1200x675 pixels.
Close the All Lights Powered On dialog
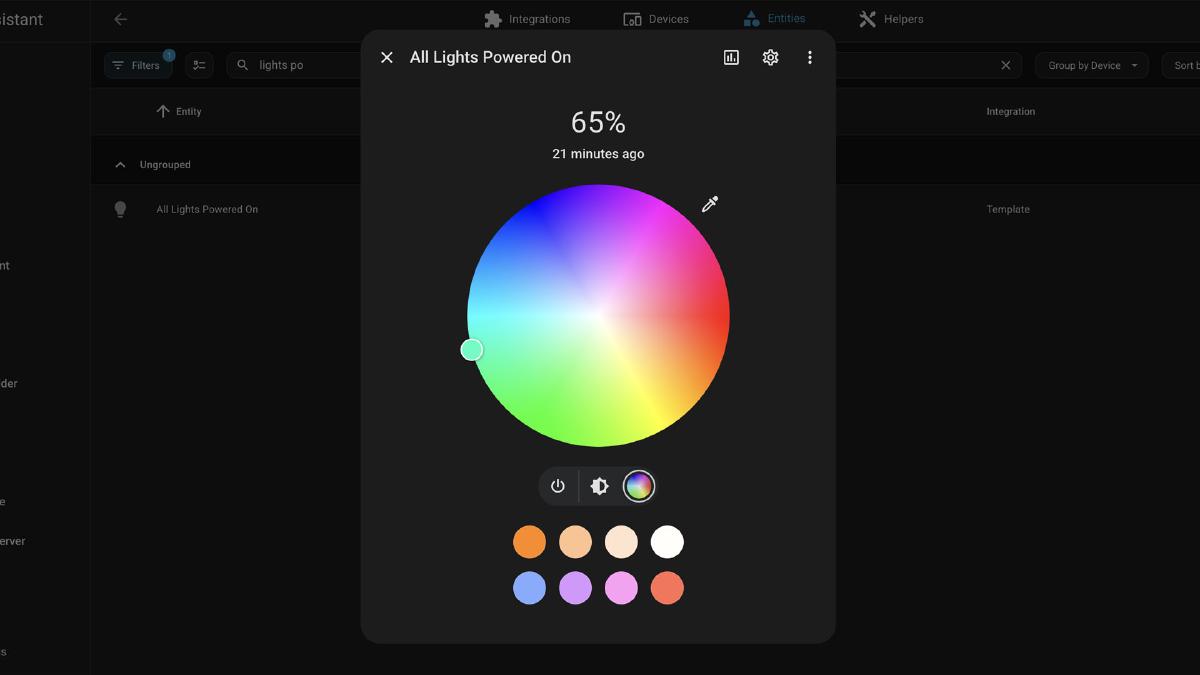point(386,57)
